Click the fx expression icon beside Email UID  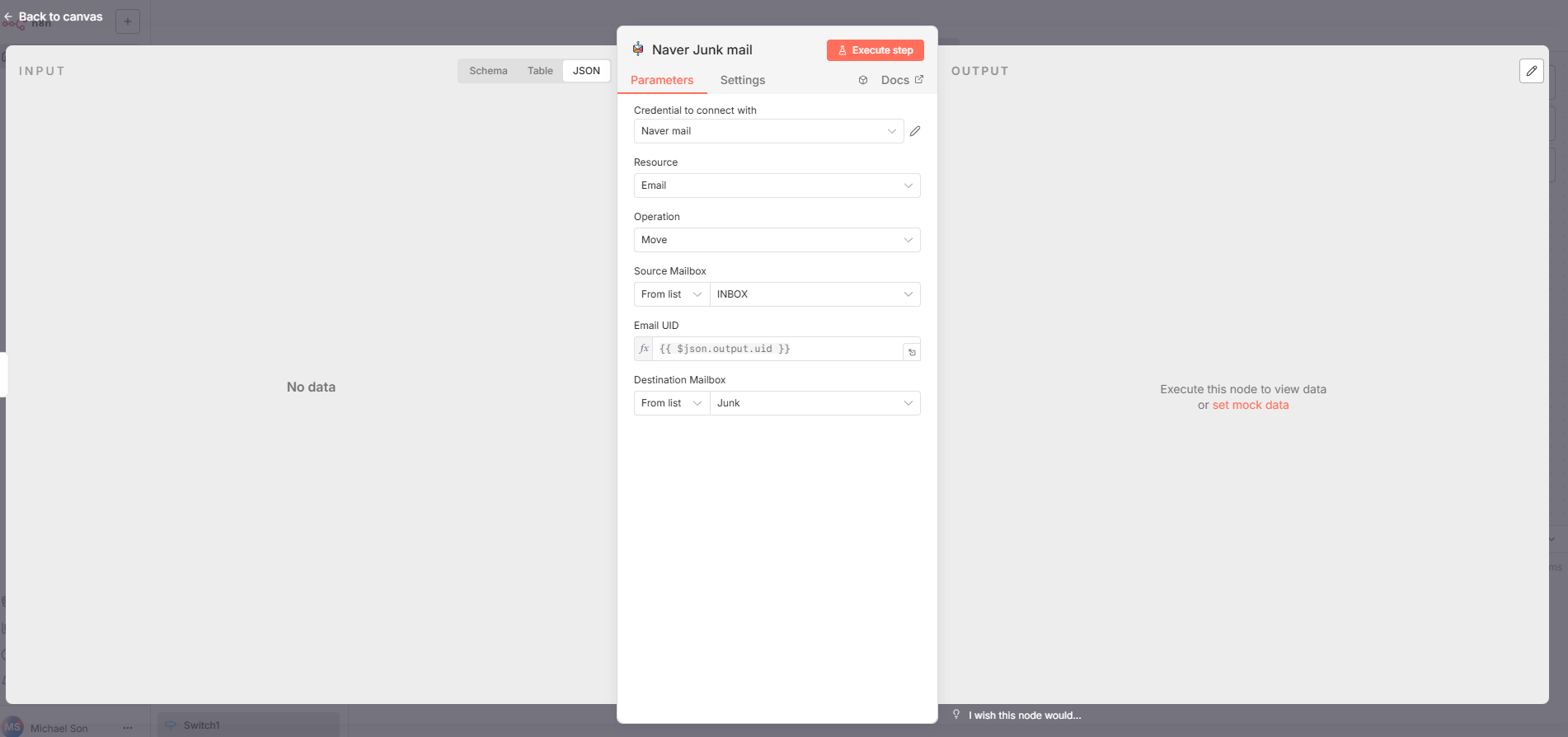[x=644, y=349]
